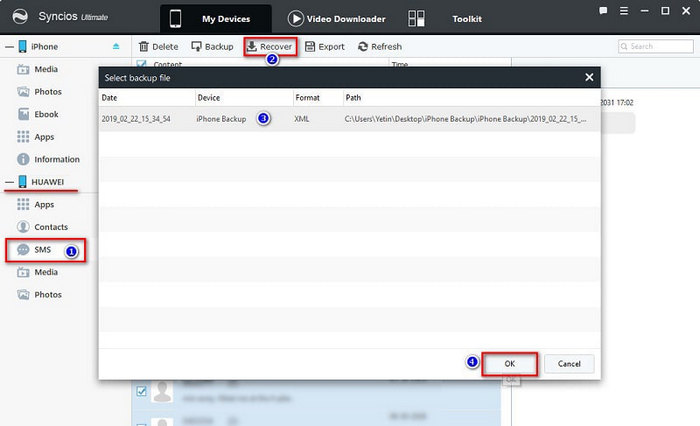Click the Backup toolbar button
This screenshot has width=700, height=426.
pyautogui.click(x=212, y=46)
